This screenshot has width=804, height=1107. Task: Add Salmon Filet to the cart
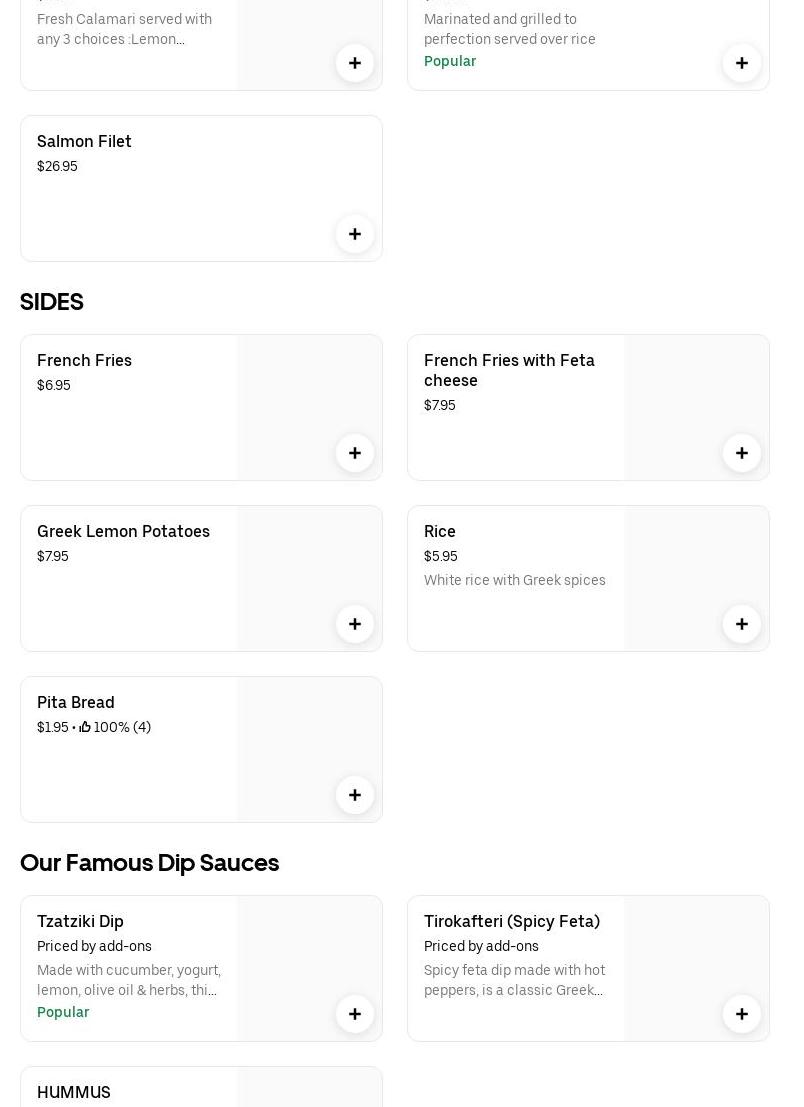pos(355,234)
